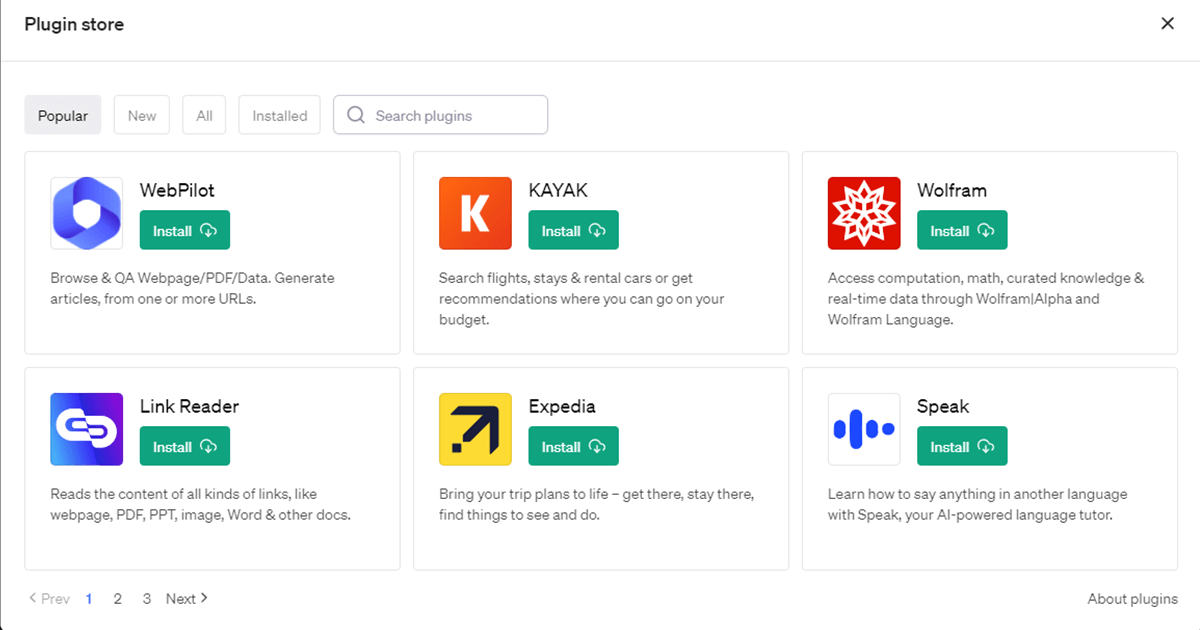Click the Speak plugin logo
Viewport: 1200px width, 630px height.
pos(864,429)
